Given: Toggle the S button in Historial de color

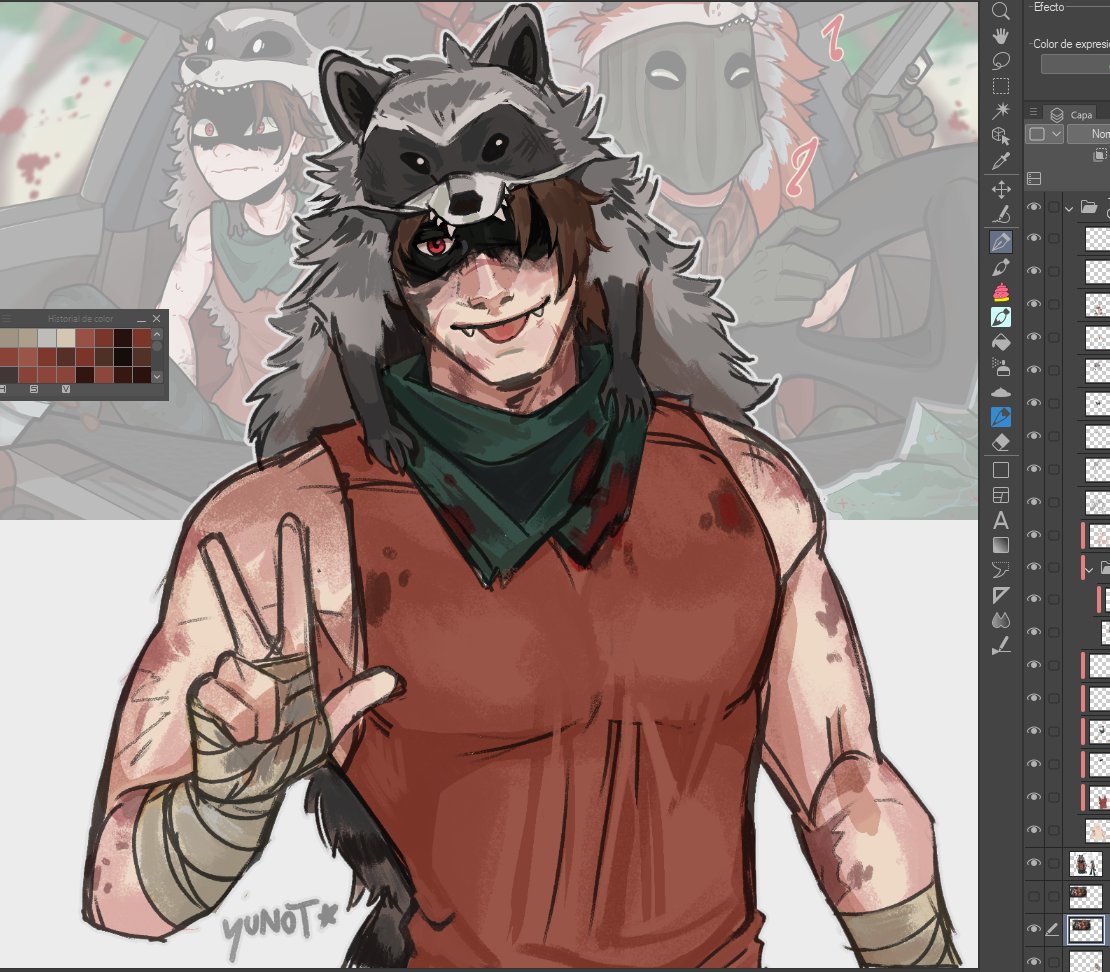Looking at the screenshot, I should point(34,389).
